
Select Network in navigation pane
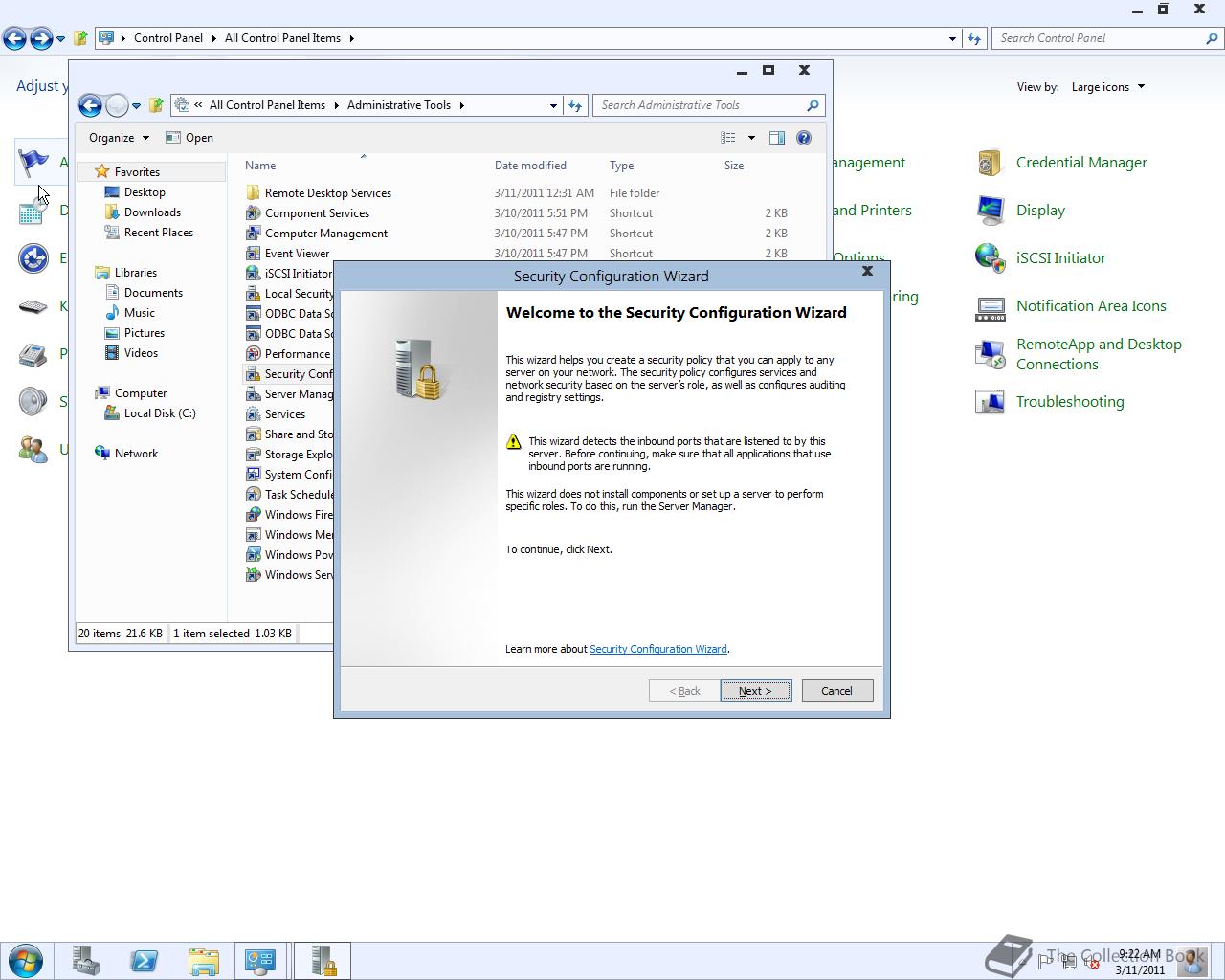136,454
